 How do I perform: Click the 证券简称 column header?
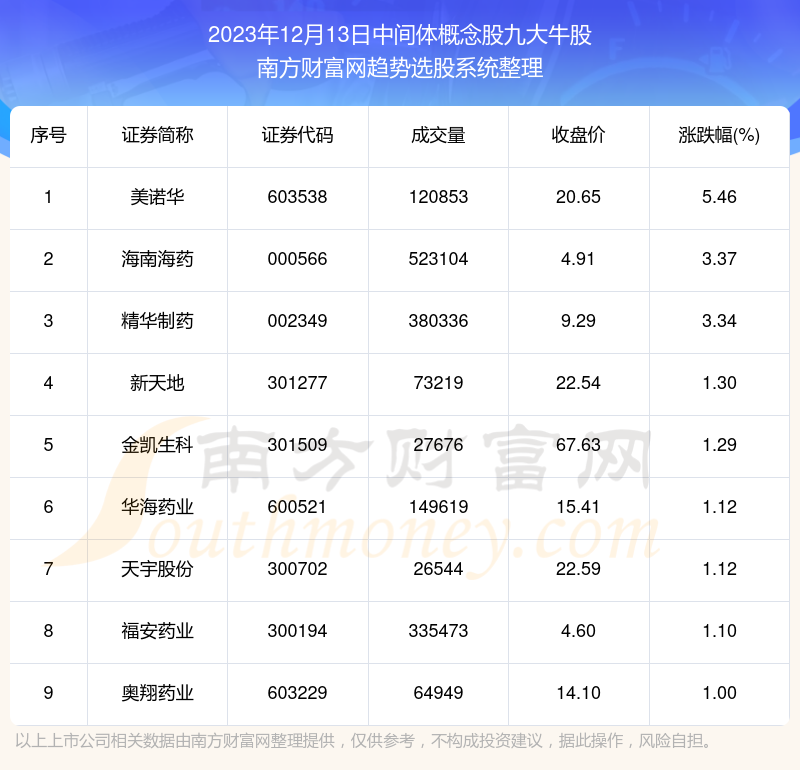coord(157,136)
